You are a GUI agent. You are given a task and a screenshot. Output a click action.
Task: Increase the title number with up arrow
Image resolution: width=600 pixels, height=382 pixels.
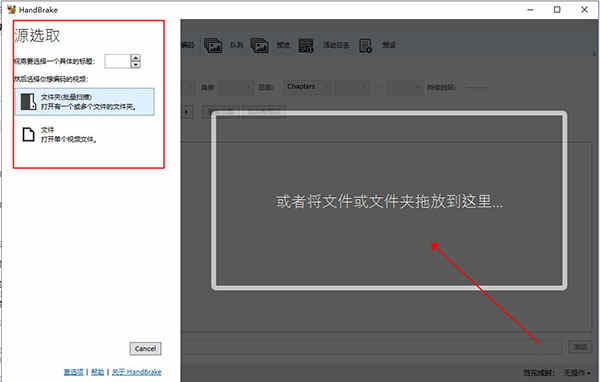[135, 58]
